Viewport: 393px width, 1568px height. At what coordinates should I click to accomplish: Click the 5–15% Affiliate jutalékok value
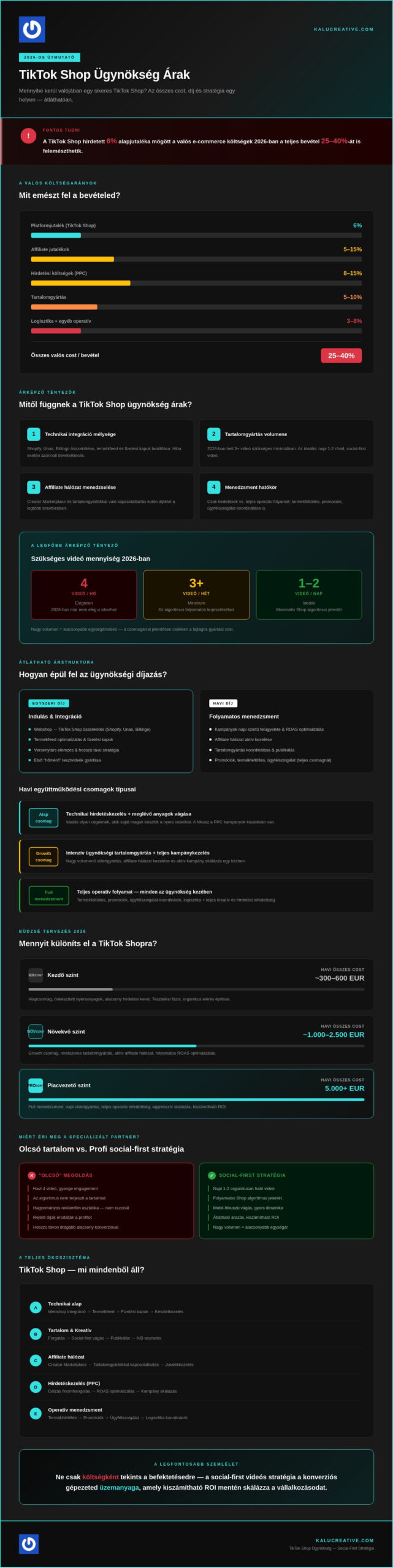point(353,249)
